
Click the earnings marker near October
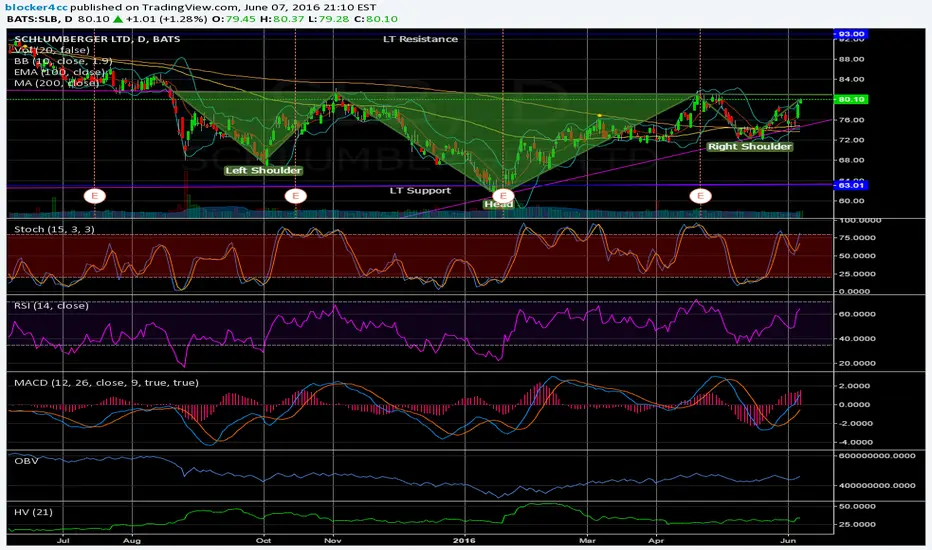coord(295,196)
